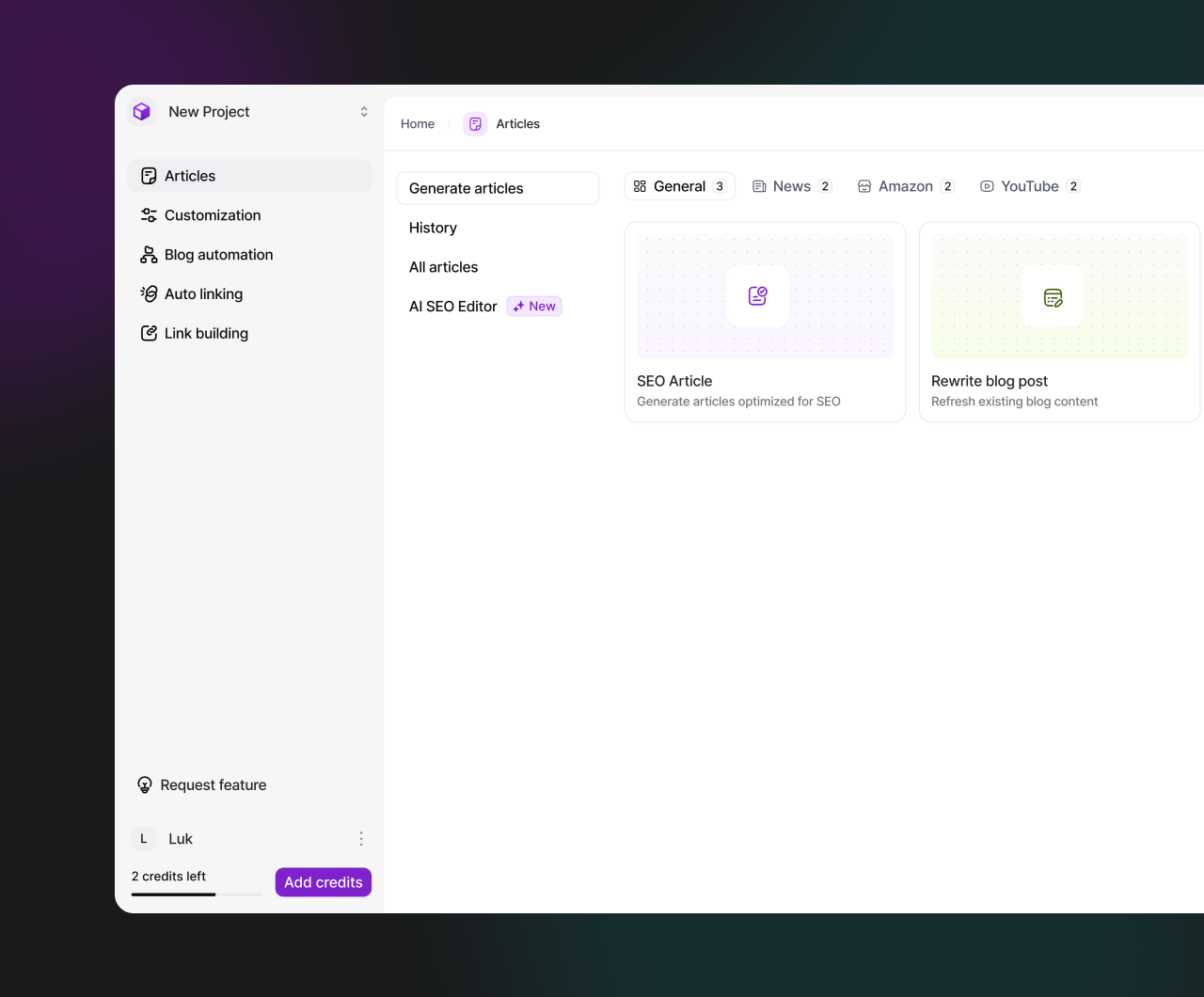Click the Articles label in the sidebar
The image size is (1204, 997).
[x=190, y=176]
